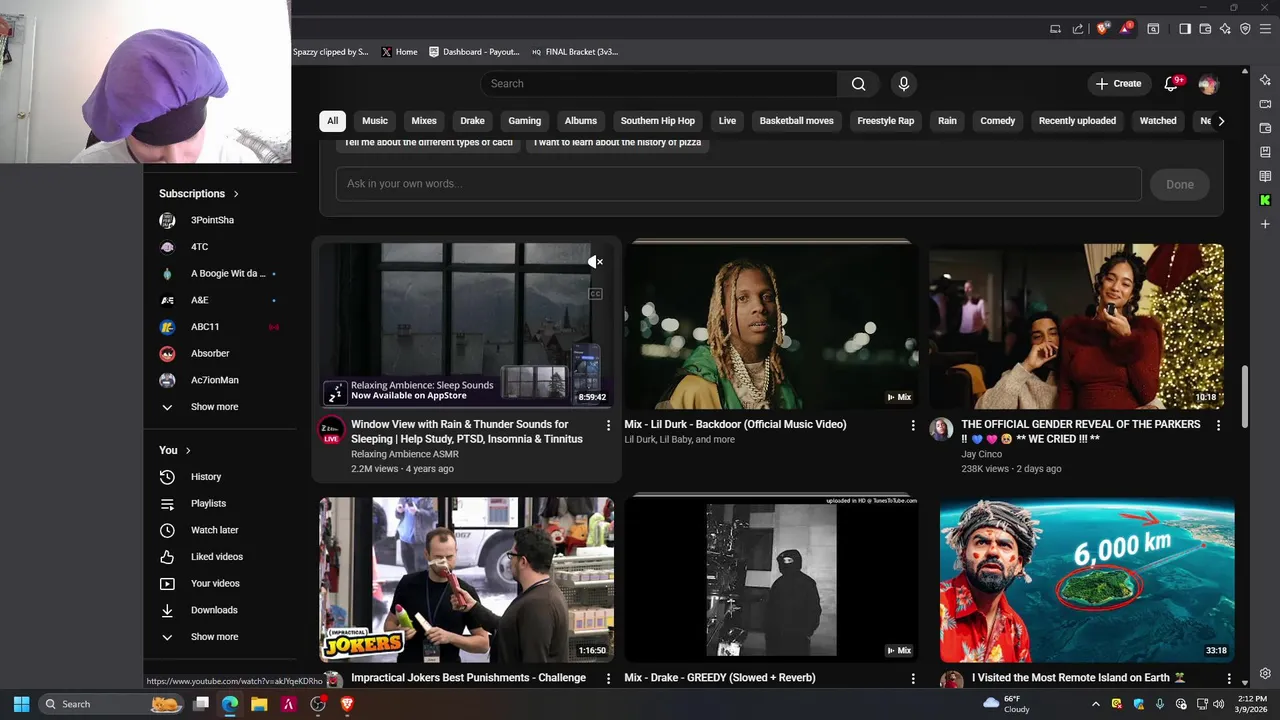Open Brave Talk camera icon in sidebar
The image size is (1280, 720).
pos(1265,104)
